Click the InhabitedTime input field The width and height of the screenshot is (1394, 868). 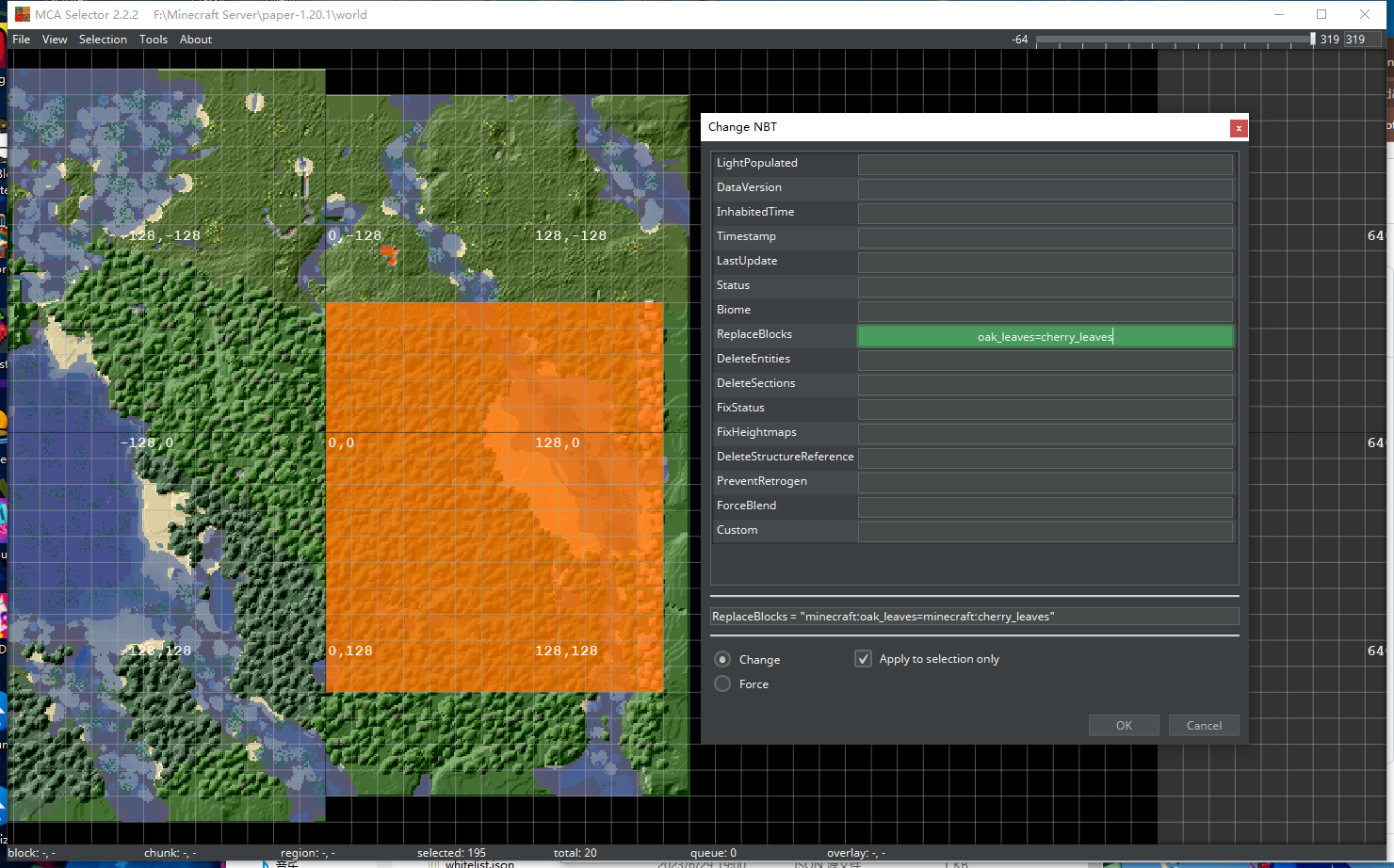tap(1045, 213)
